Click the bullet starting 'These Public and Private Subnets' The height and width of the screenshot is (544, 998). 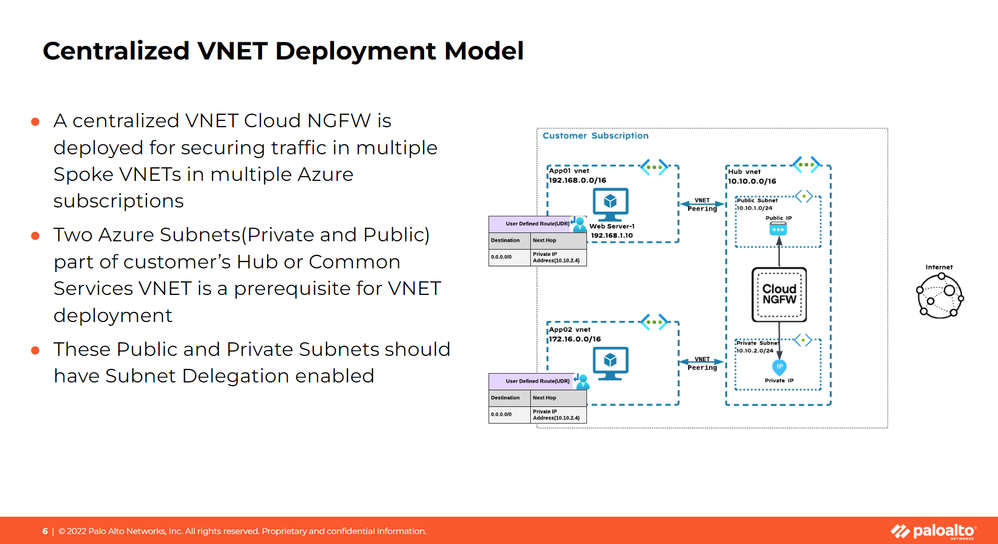(x=251, y=362)
